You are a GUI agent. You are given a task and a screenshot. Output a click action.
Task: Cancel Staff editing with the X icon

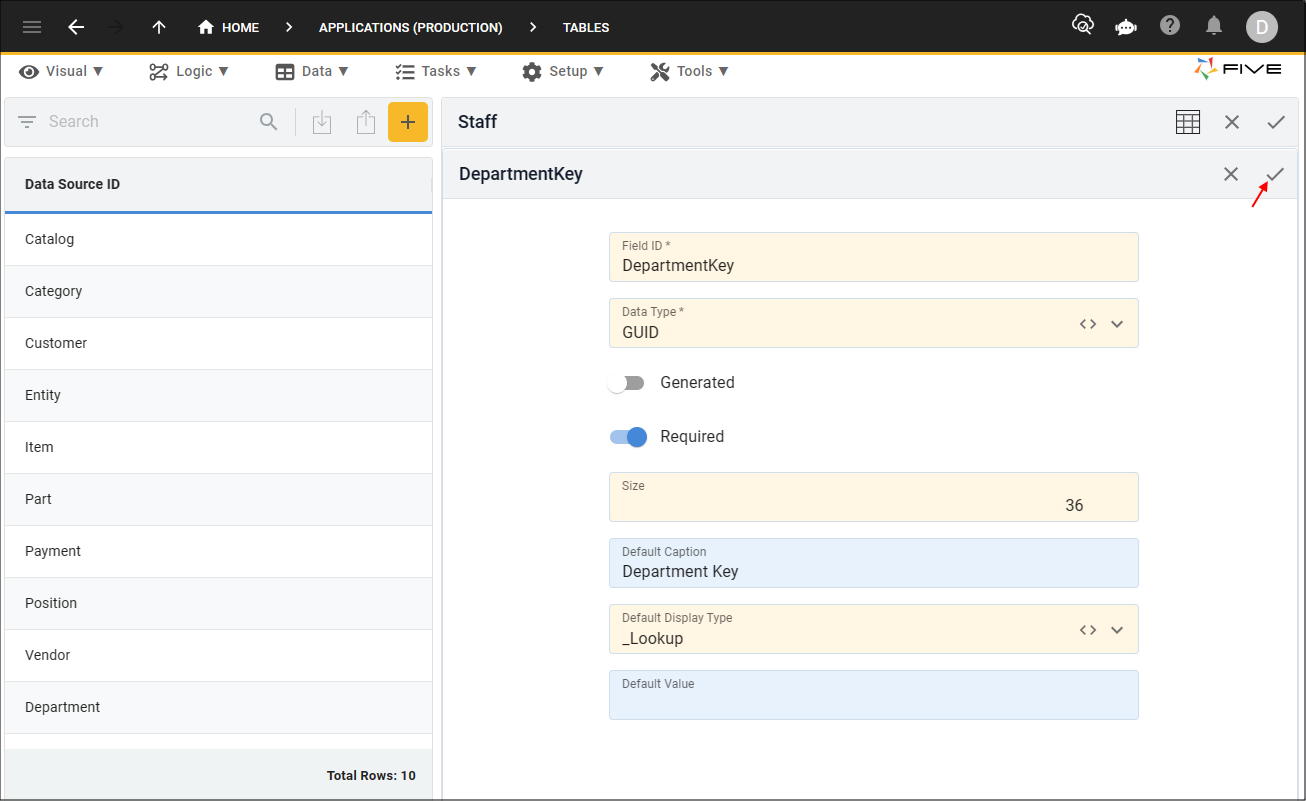pos(1232,122)
